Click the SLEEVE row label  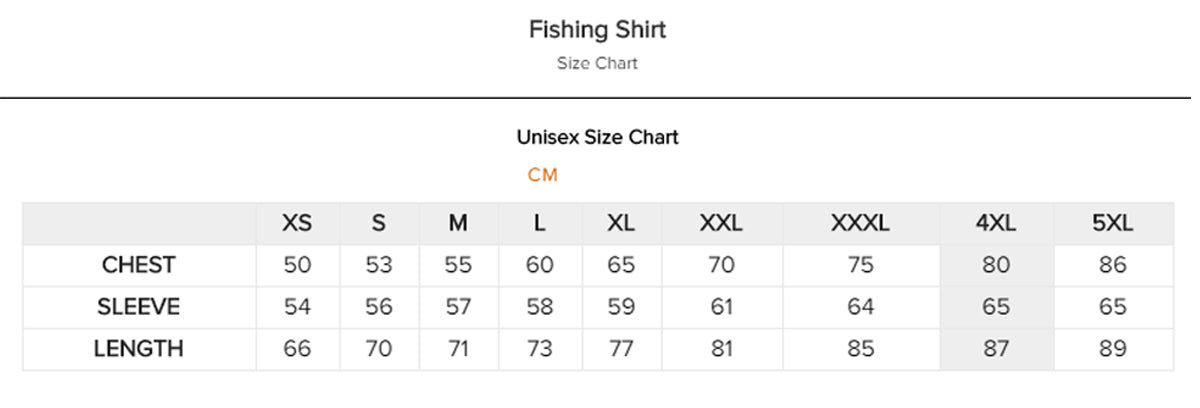[138, 307]
